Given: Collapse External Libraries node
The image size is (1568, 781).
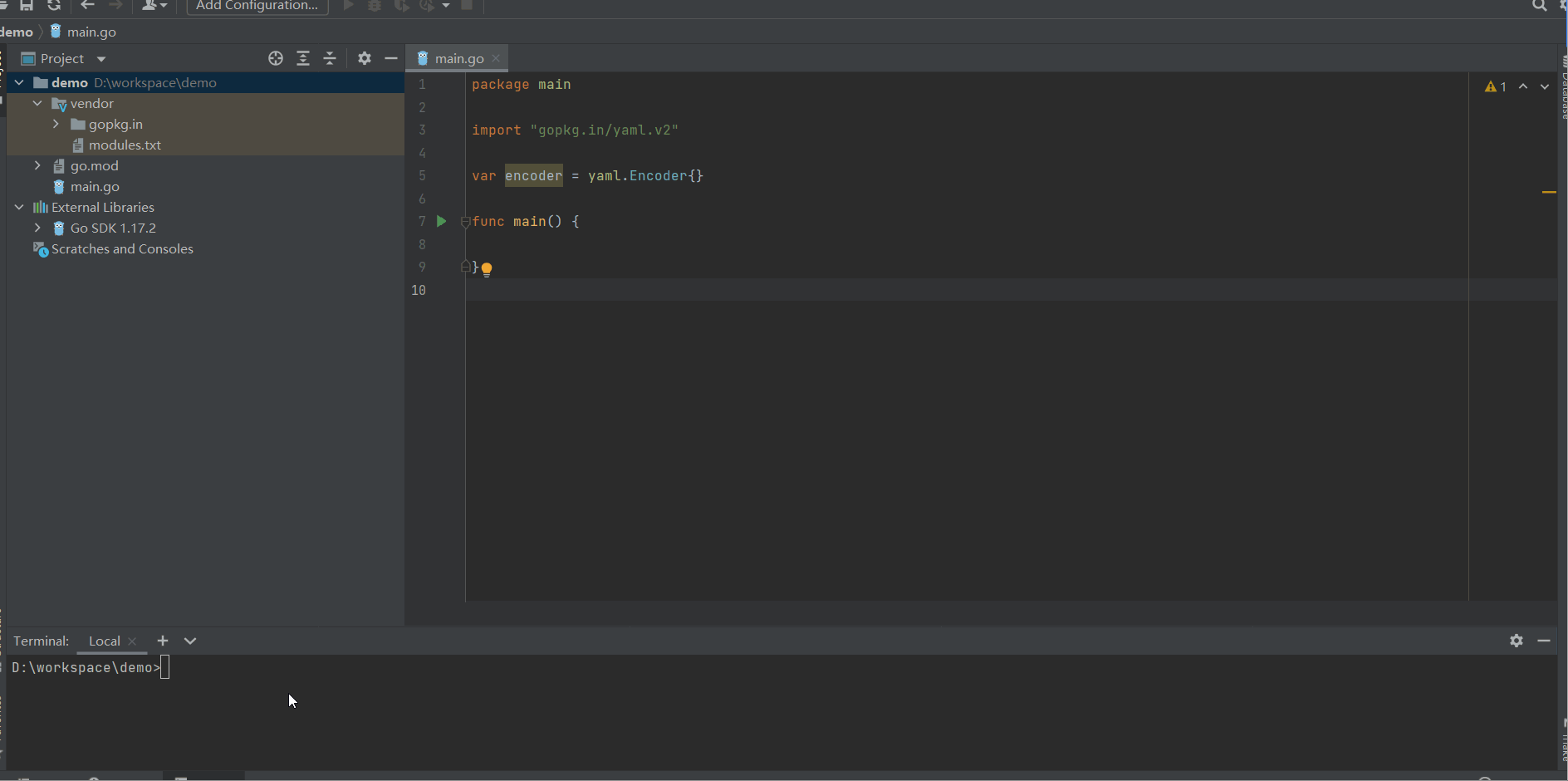Looking at the screenshot, I should coord(19,207).
